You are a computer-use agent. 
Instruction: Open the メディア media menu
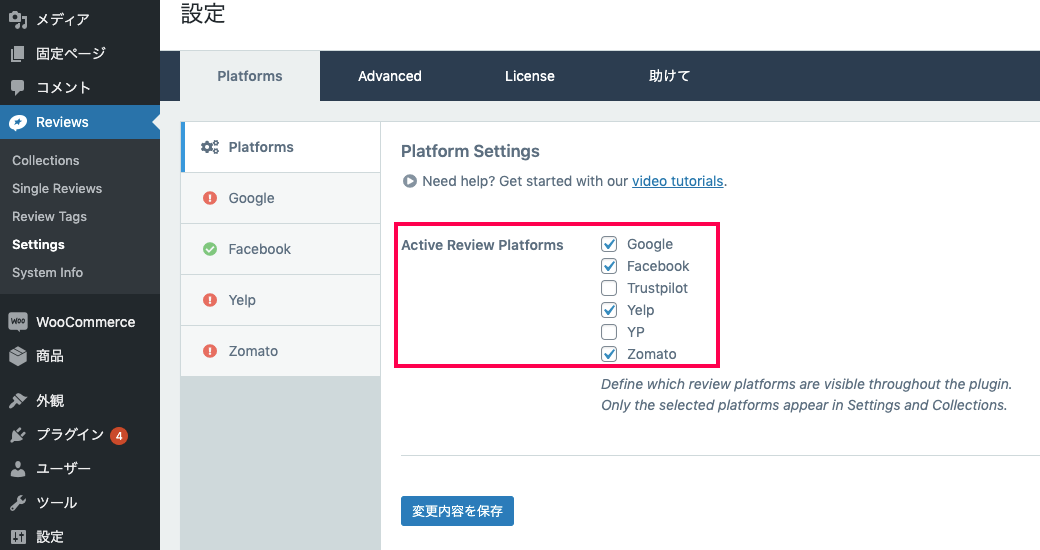pyautogui.click(x=80, y=20)
